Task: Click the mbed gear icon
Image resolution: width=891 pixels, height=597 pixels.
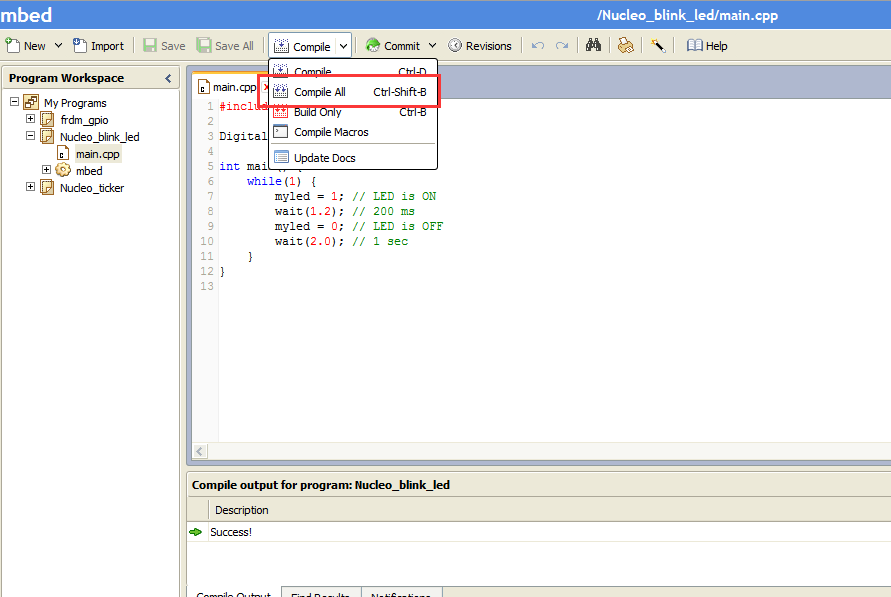Action: tap(63, 170)
